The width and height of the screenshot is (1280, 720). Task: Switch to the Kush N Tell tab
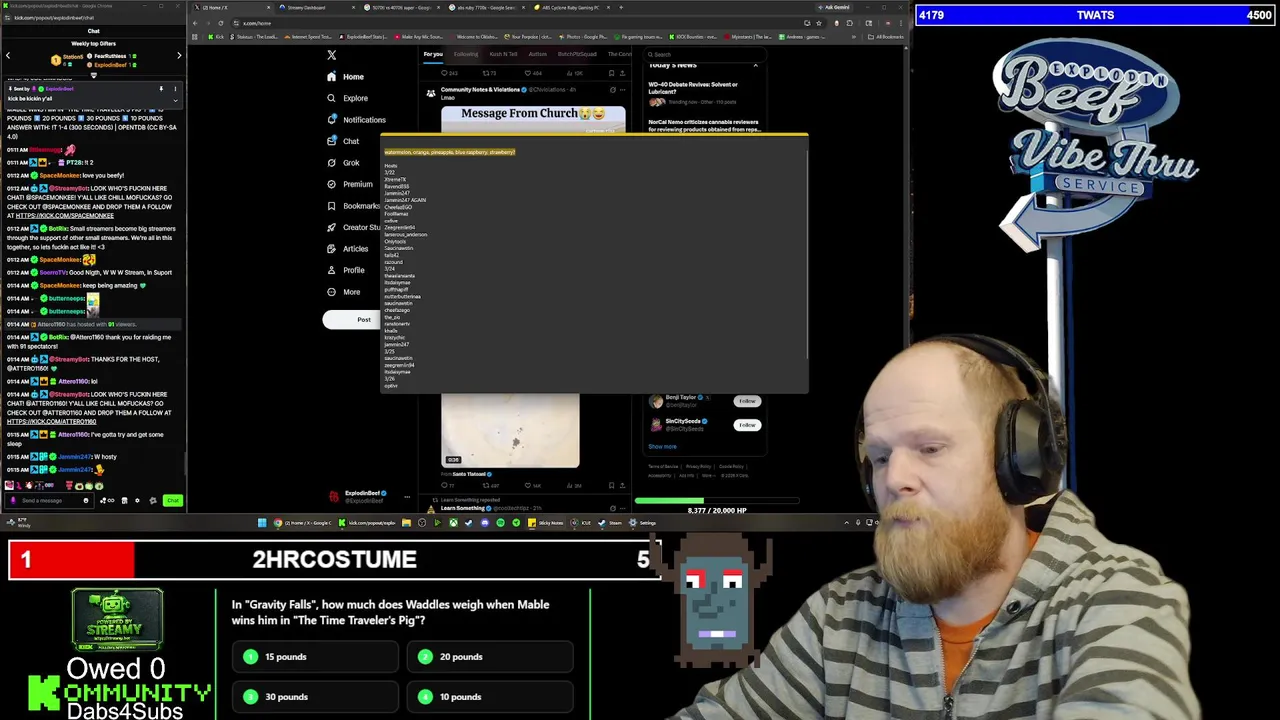(503, 54)
